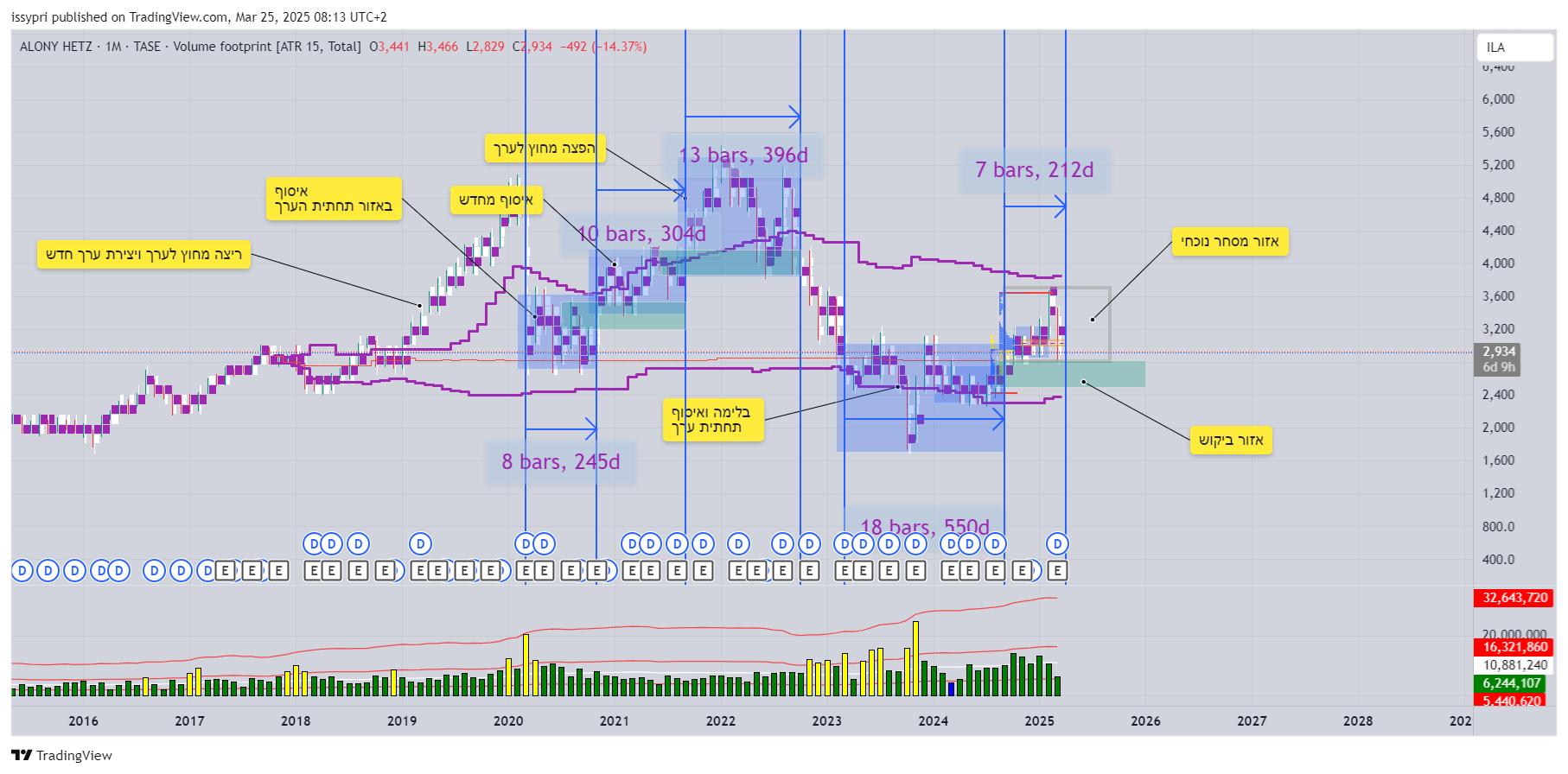Click the 16,321,860 volume label

coord(1514,647)
